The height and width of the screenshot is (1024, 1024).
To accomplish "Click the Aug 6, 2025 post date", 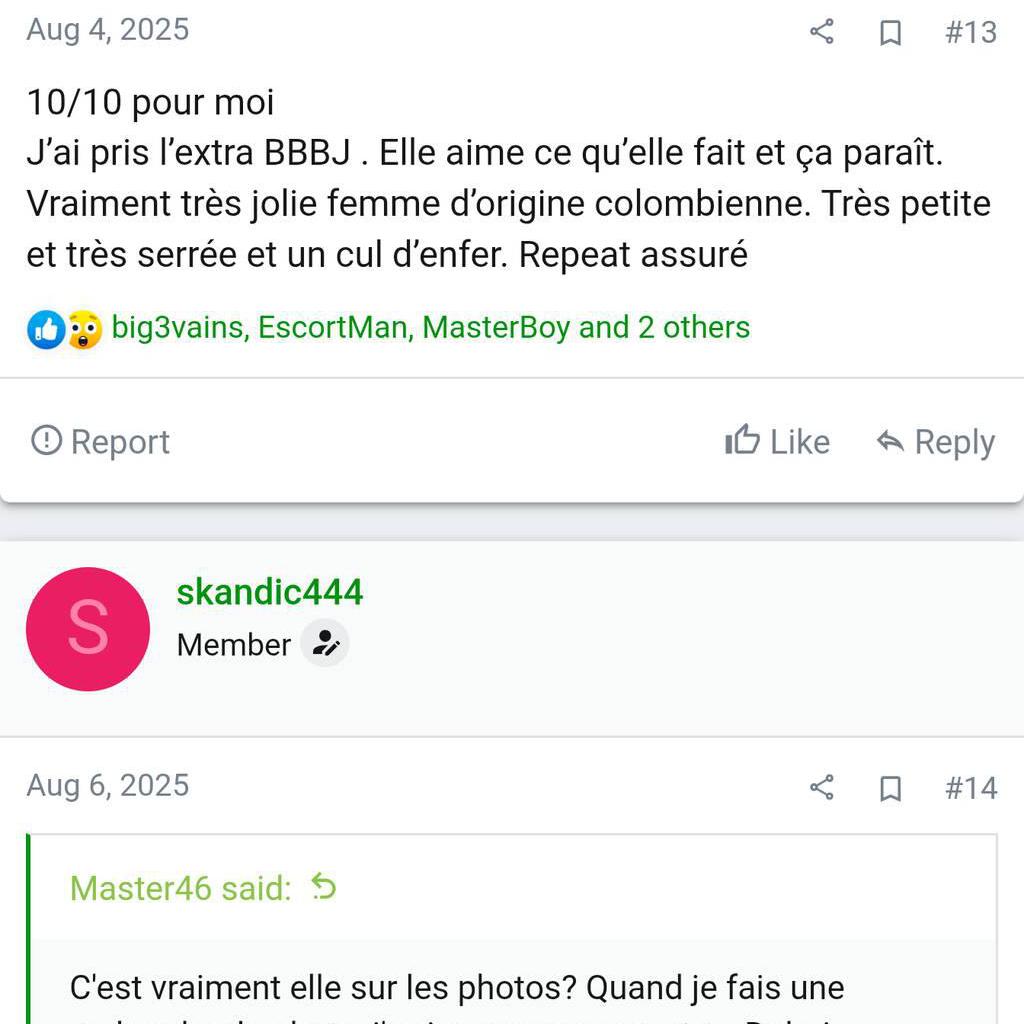I will [x=107, y=785].
